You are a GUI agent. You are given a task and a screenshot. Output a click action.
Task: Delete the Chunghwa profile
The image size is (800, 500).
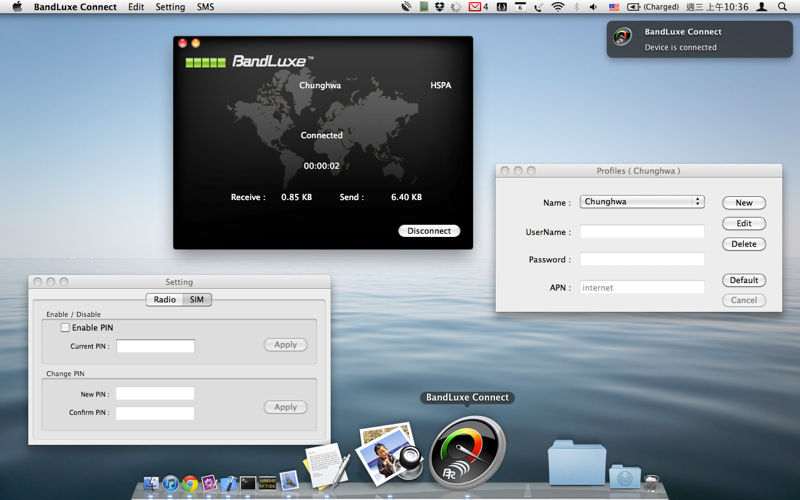tap(744, 244)
